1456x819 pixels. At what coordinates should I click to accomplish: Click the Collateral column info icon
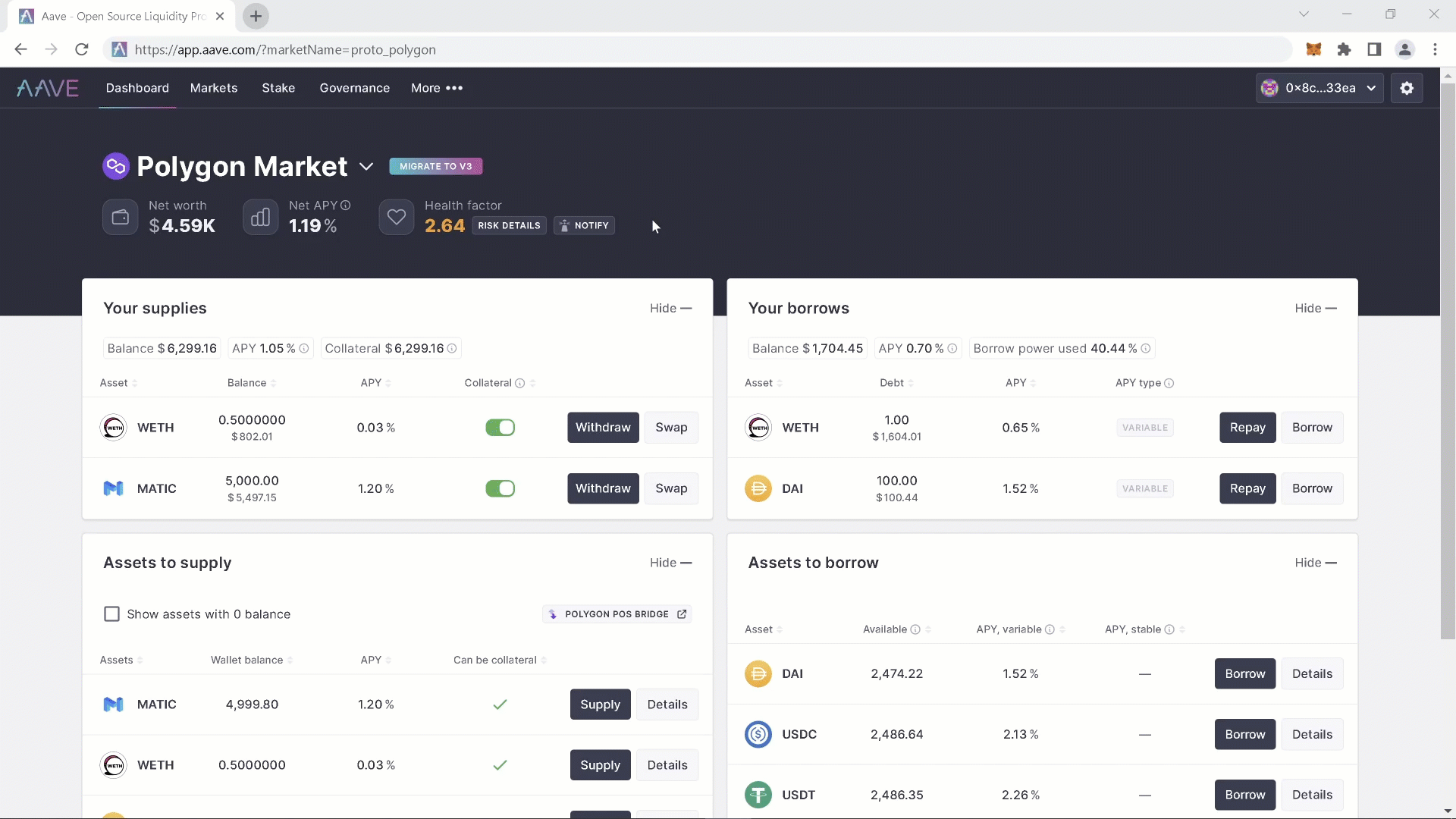tap(520, 383)
